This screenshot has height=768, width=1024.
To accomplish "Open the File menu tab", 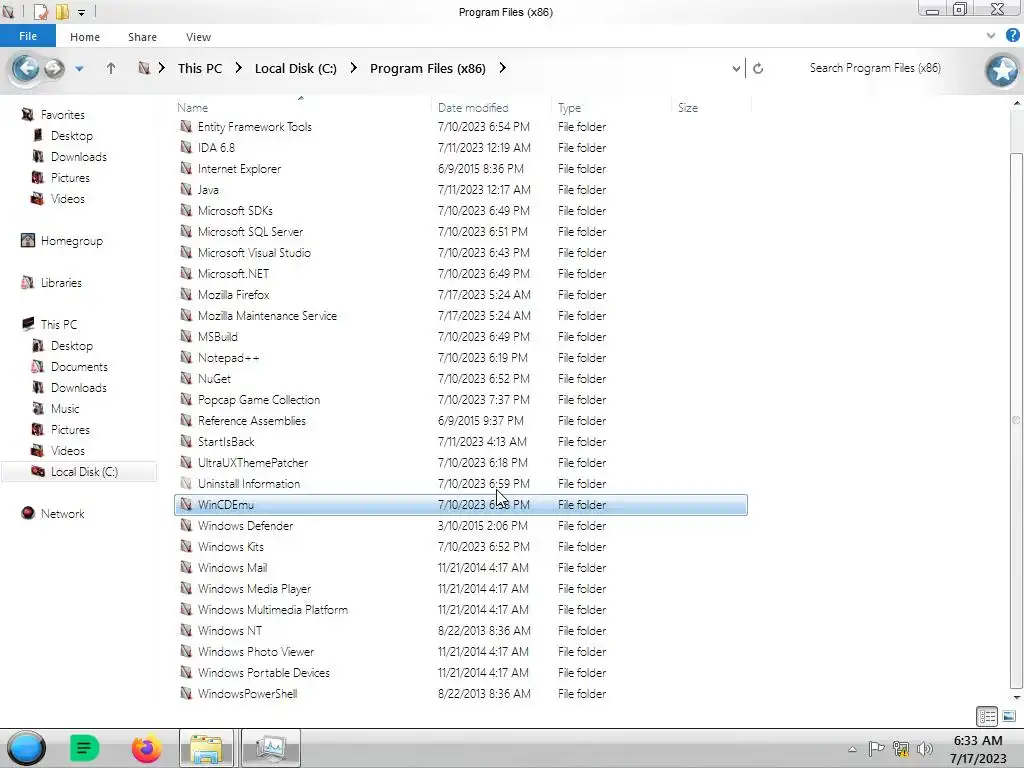I will [27, 36].
